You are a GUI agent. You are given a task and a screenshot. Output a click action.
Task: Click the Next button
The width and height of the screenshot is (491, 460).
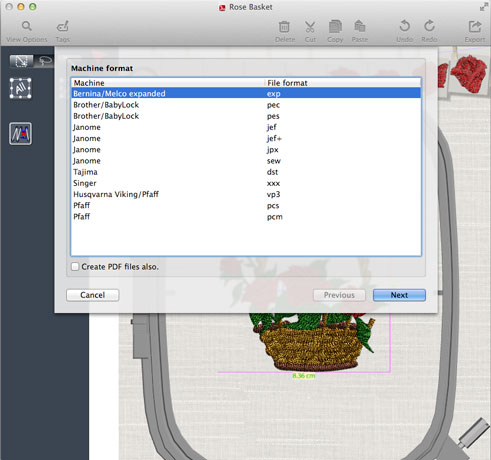pyautogui.click(x=399, y=295)
